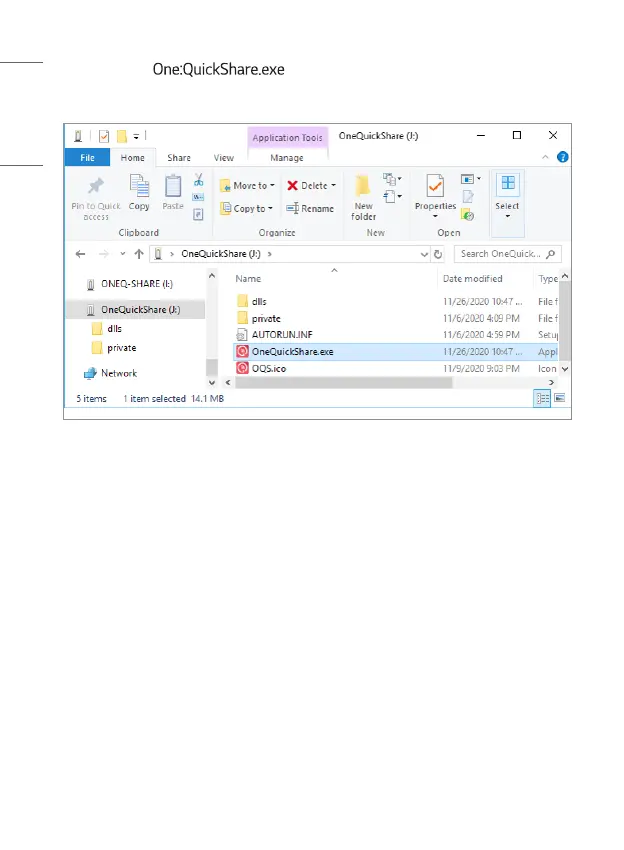Click the Cut scissors icon
The width and height of the screenshot is (624, 850).
[x=198, y=179]
